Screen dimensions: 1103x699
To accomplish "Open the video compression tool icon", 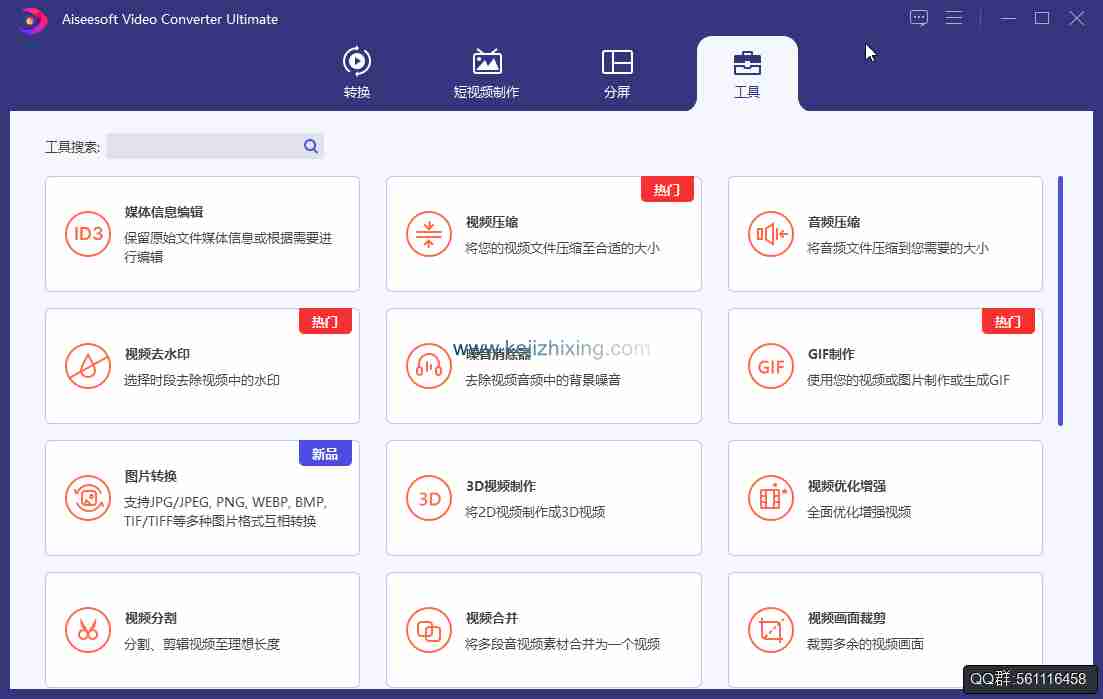I will pos(429,234).
